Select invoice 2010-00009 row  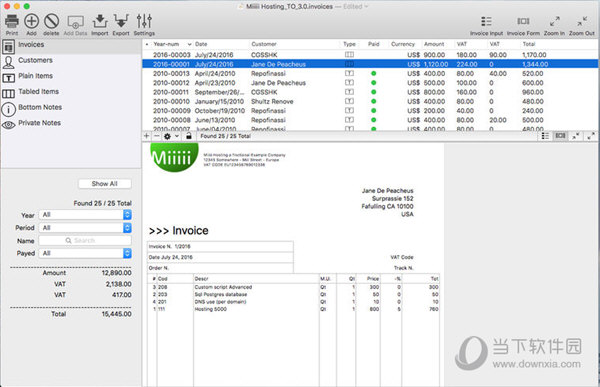click(x=370, y=111)
